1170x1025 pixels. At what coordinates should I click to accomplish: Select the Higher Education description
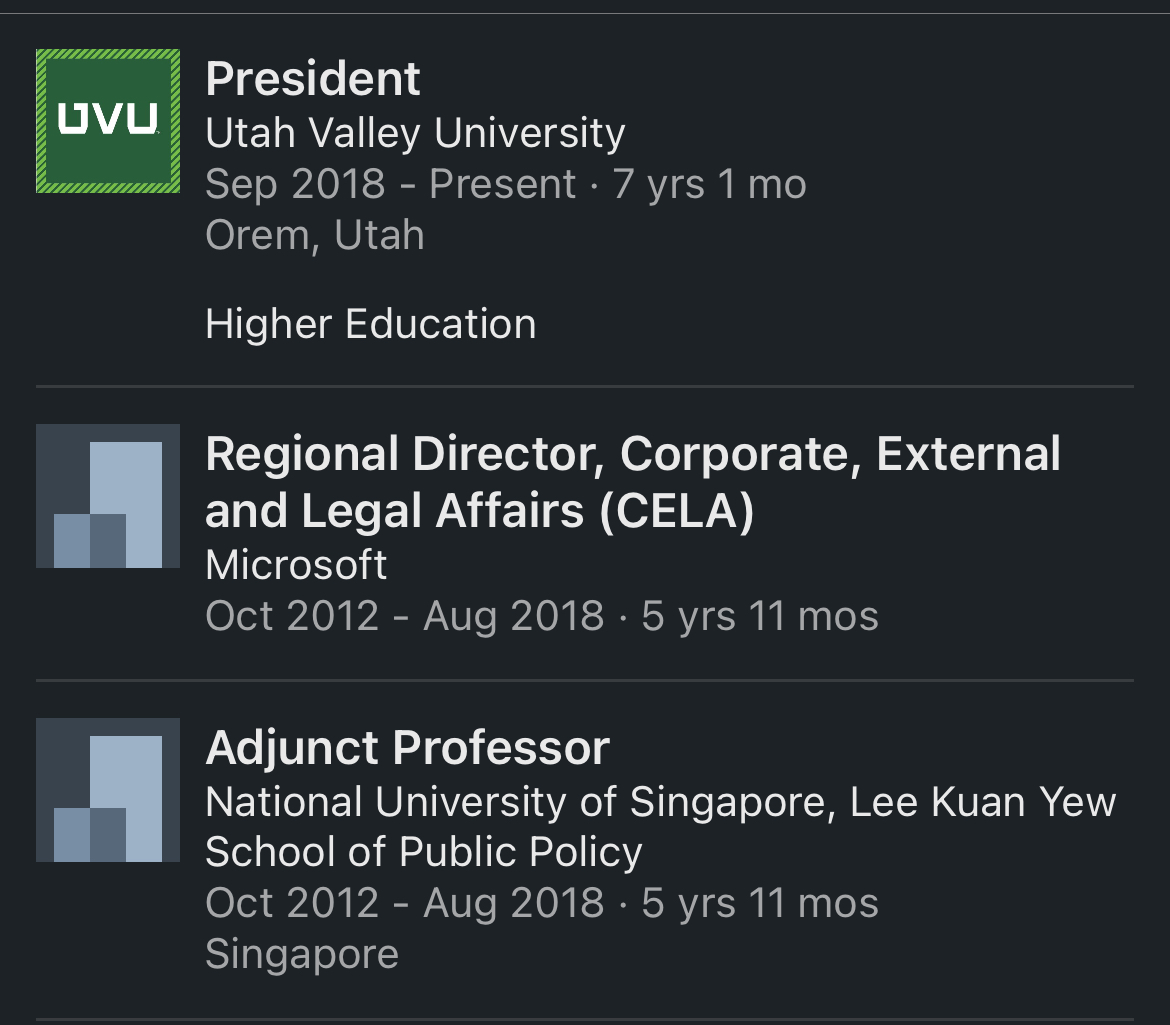click(370, 324)
